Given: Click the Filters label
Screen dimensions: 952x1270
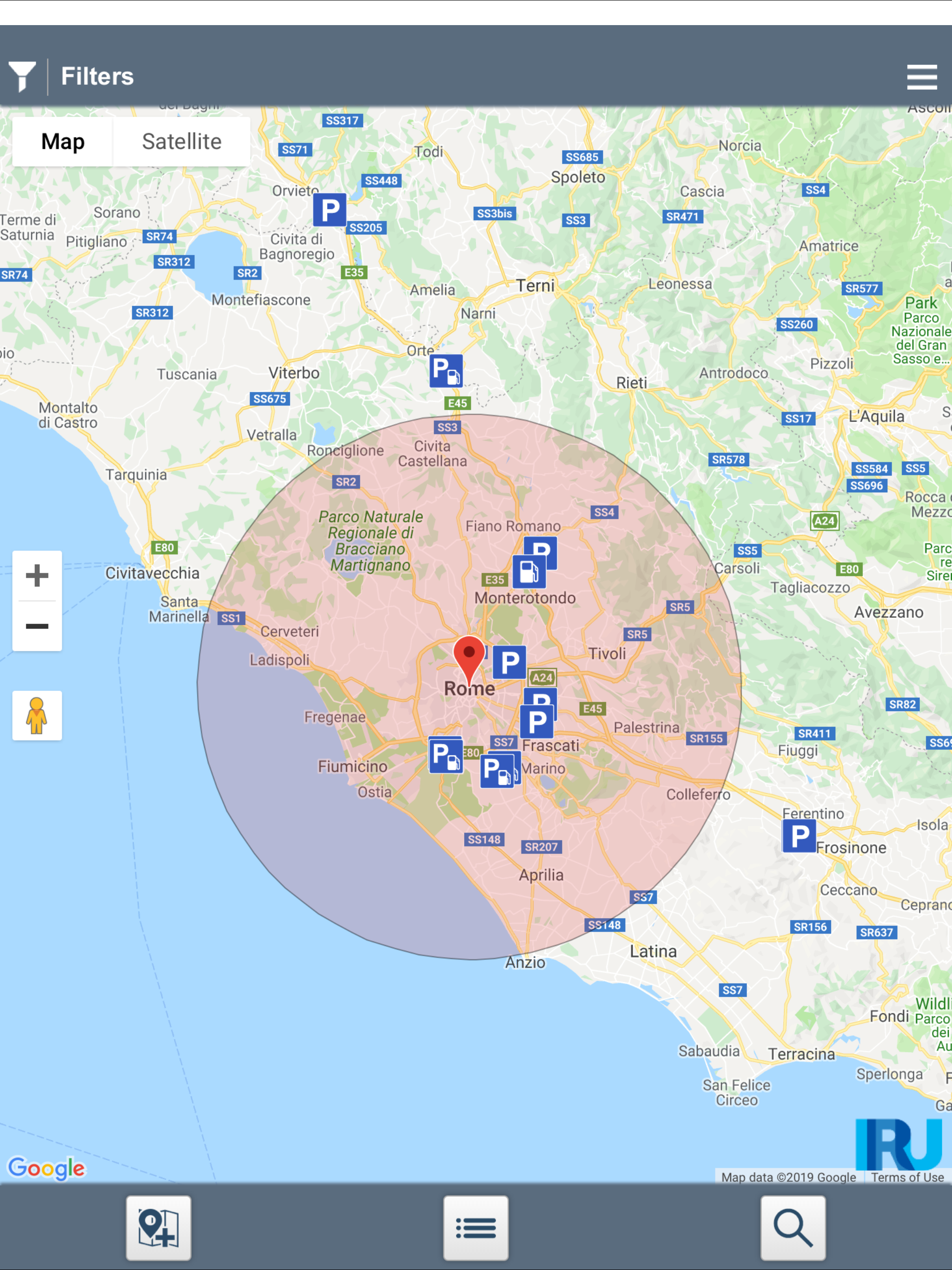Looking at the screenshot, I should coord(97,76).
